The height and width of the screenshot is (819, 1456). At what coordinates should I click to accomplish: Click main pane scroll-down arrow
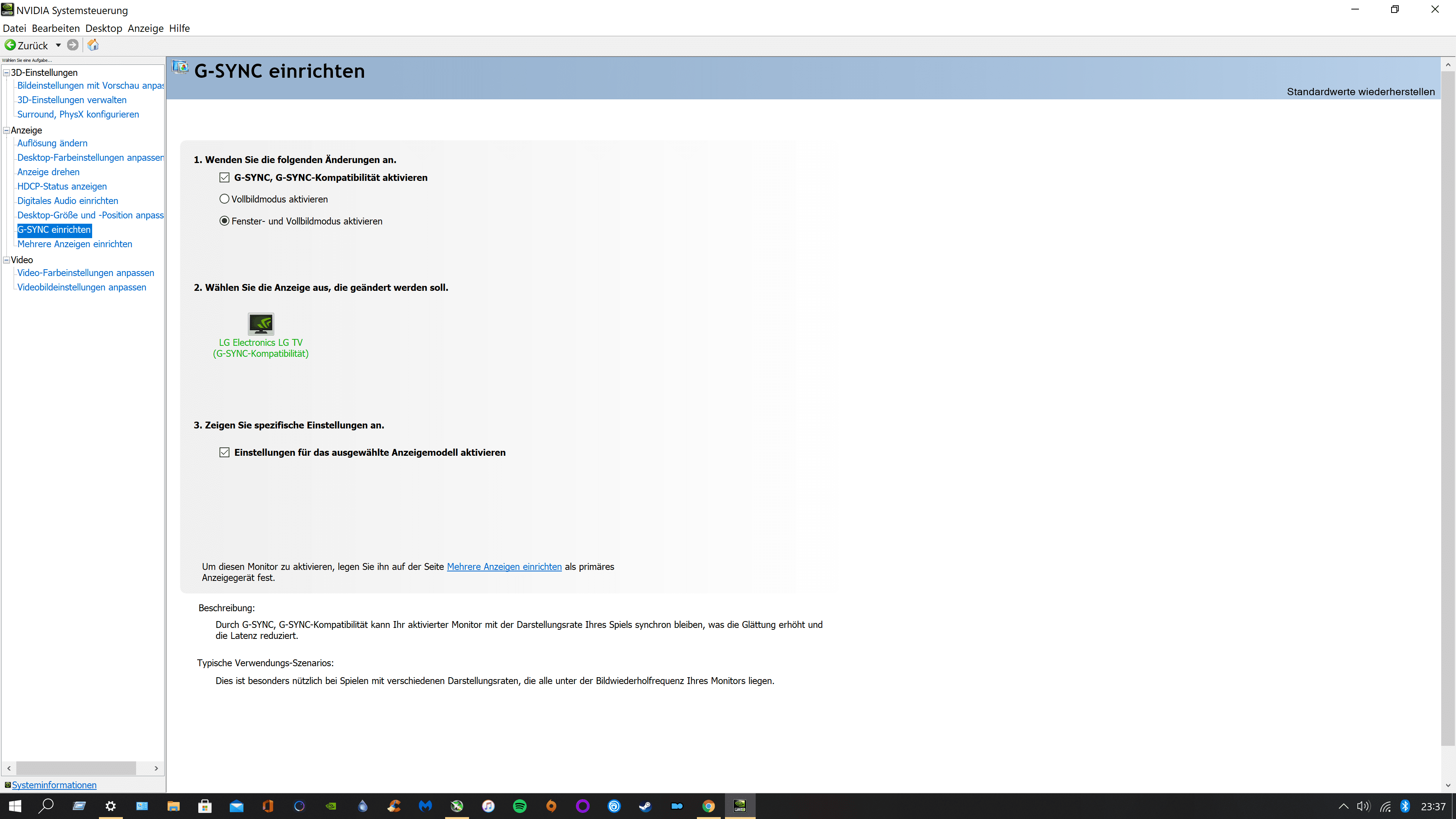coord(1448,785)
